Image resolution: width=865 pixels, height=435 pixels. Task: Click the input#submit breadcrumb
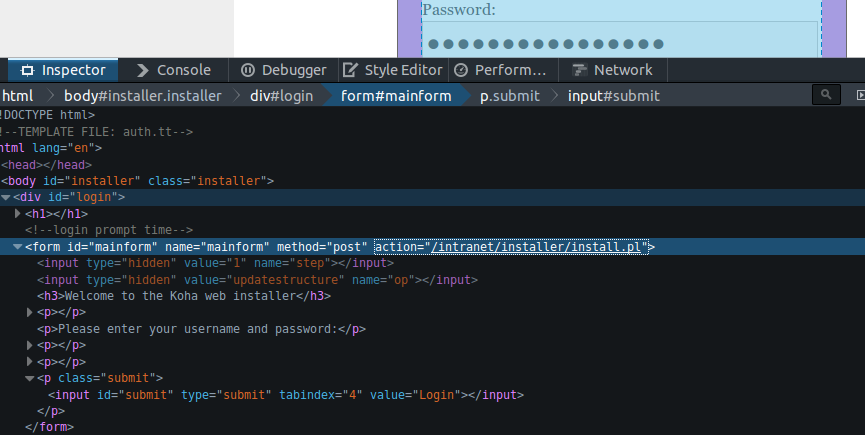[613, 96]
